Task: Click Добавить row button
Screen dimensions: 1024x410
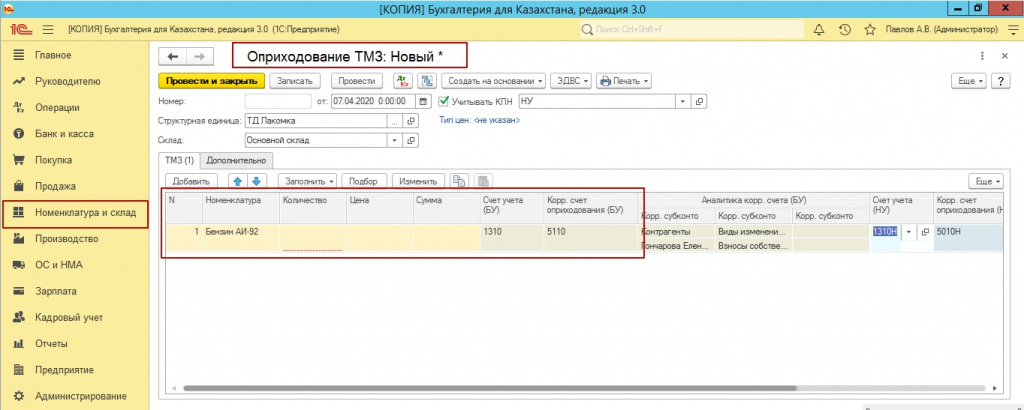Action: click(191, 181)
